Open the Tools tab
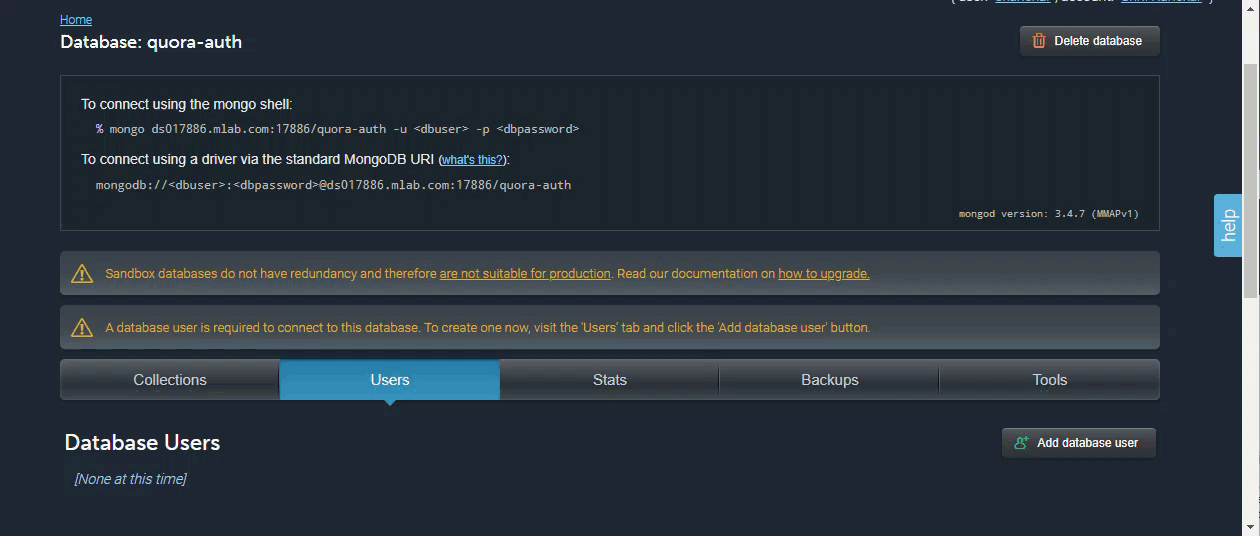 (1050, 380)
